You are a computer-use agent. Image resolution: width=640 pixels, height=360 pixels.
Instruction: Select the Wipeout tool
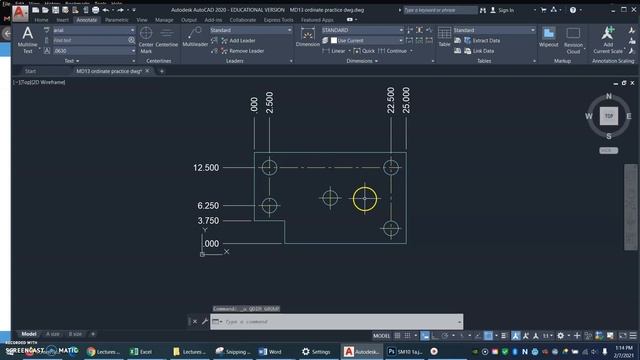click(549, 38)
